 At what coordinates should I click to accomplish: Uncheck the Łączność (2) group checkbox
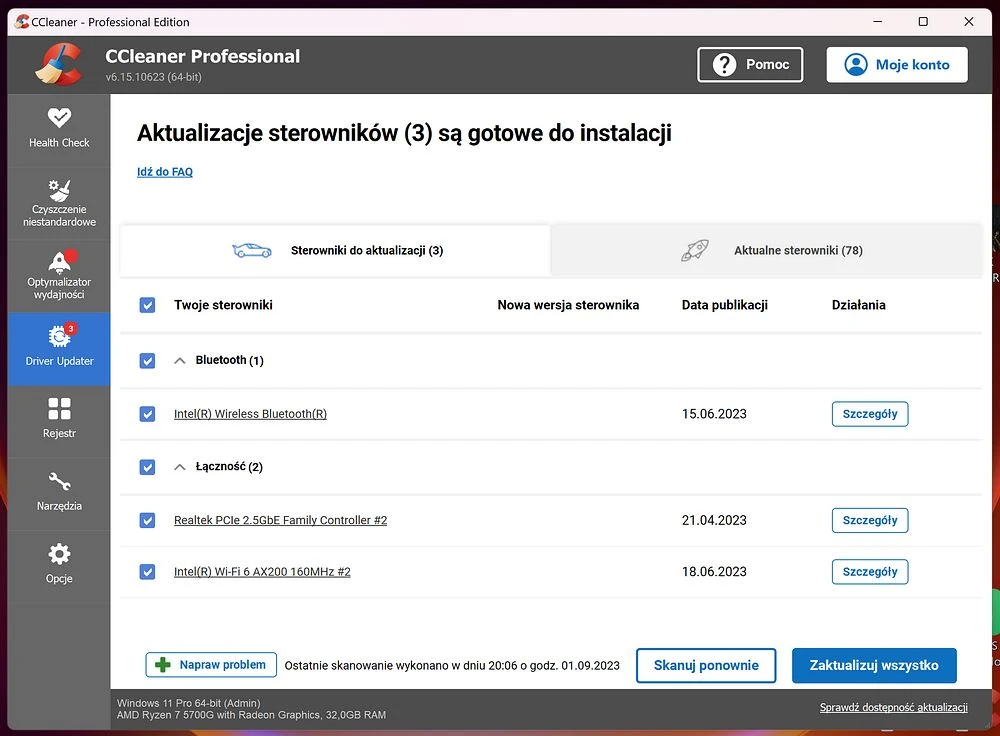pyautogui.click(x=147, y=467)
